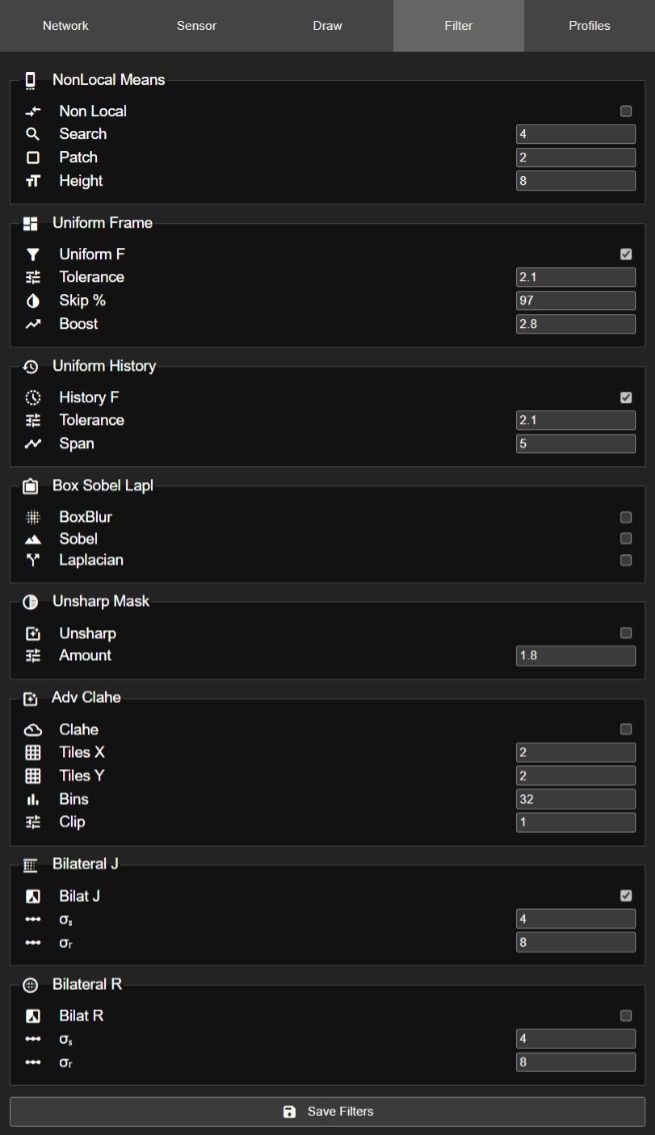Viewport: 655px width, 1135px height.
Task: Click the Uniform F funnel icon
Action: 31,254
